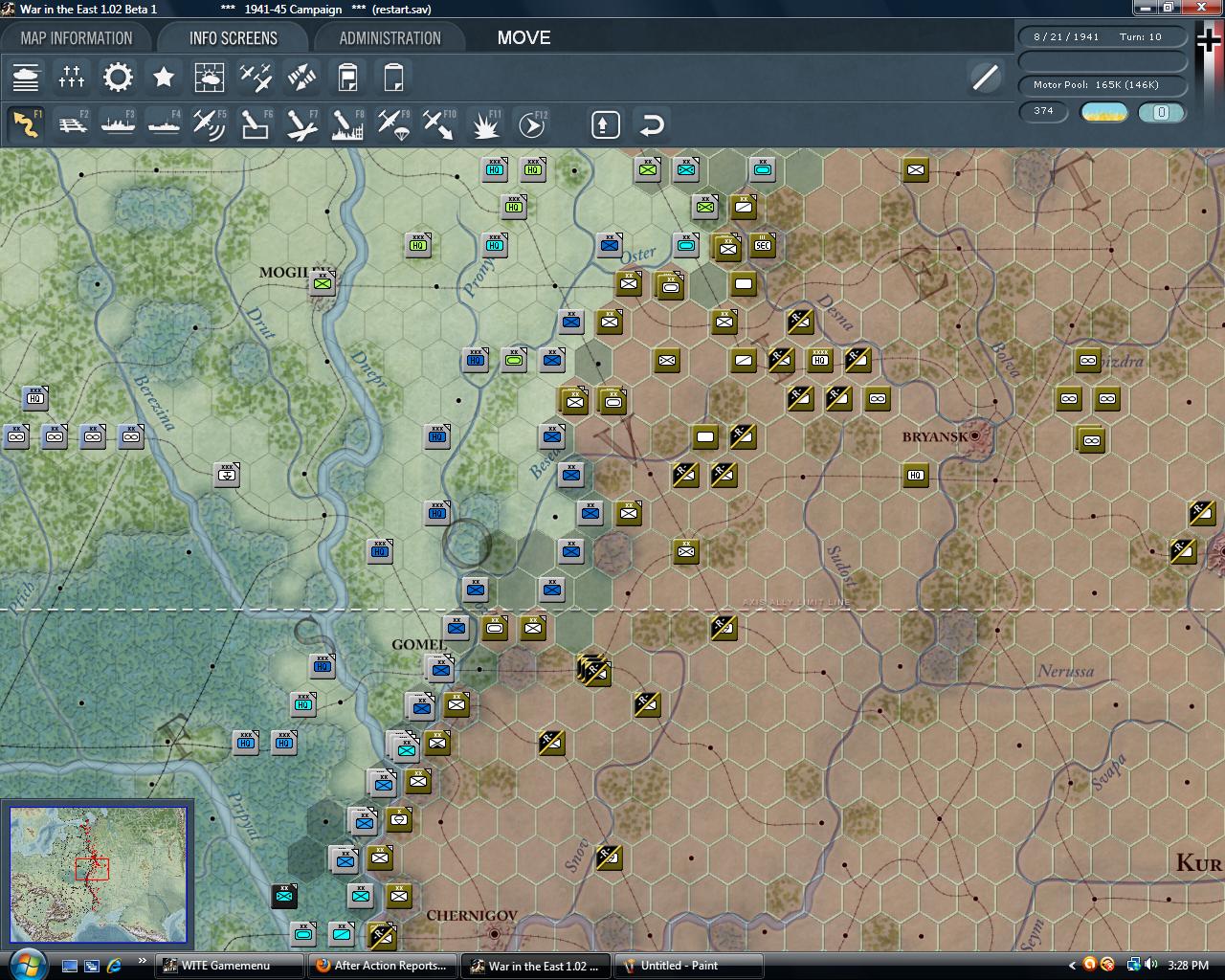Click the volume tray icon
This screenshot has height=980, width=1225.
1150,965
